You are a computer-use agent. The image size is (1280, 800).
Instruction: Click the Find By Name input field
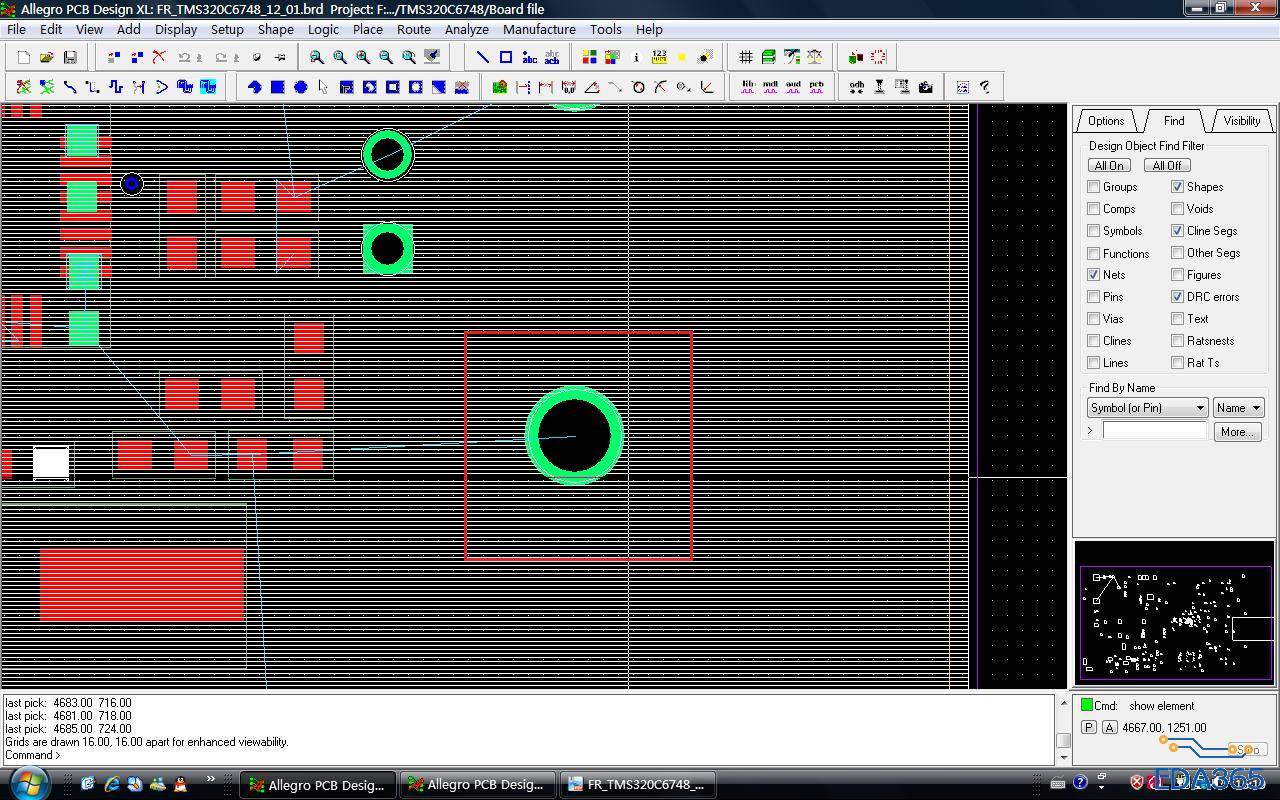[x=1154, y=431]
